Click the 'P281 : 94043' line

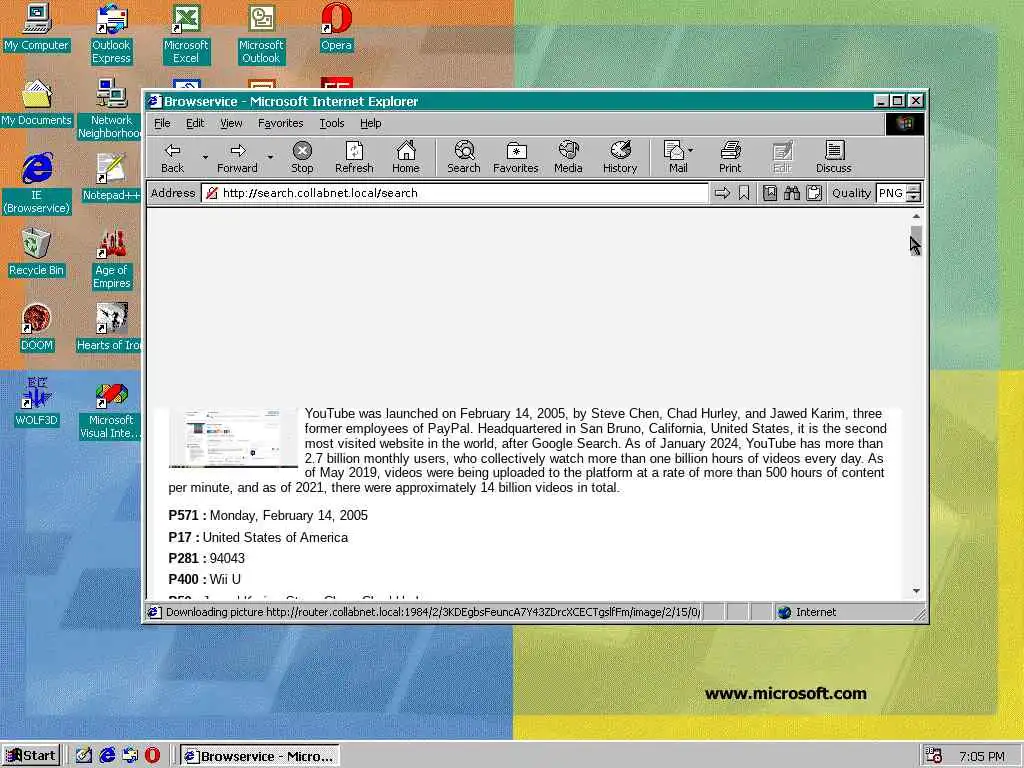tap(206, 558)
